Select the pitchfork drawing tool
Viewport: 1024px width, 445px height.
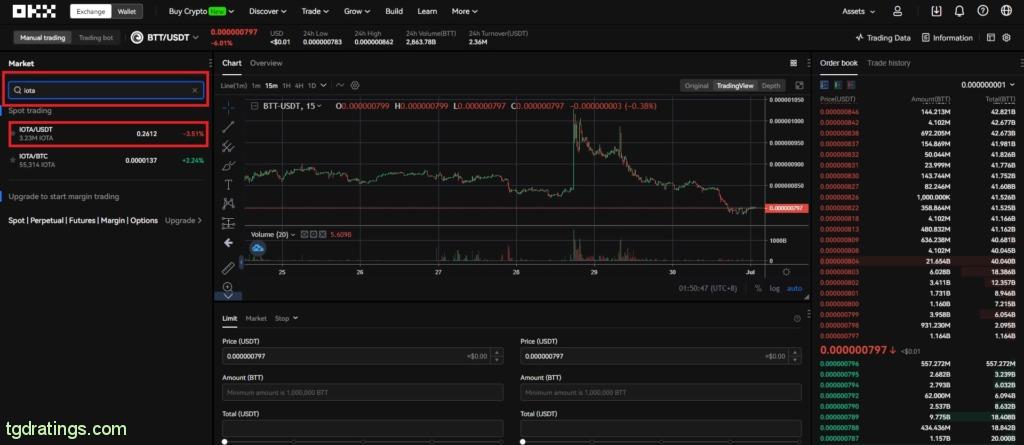click(228, 146)
